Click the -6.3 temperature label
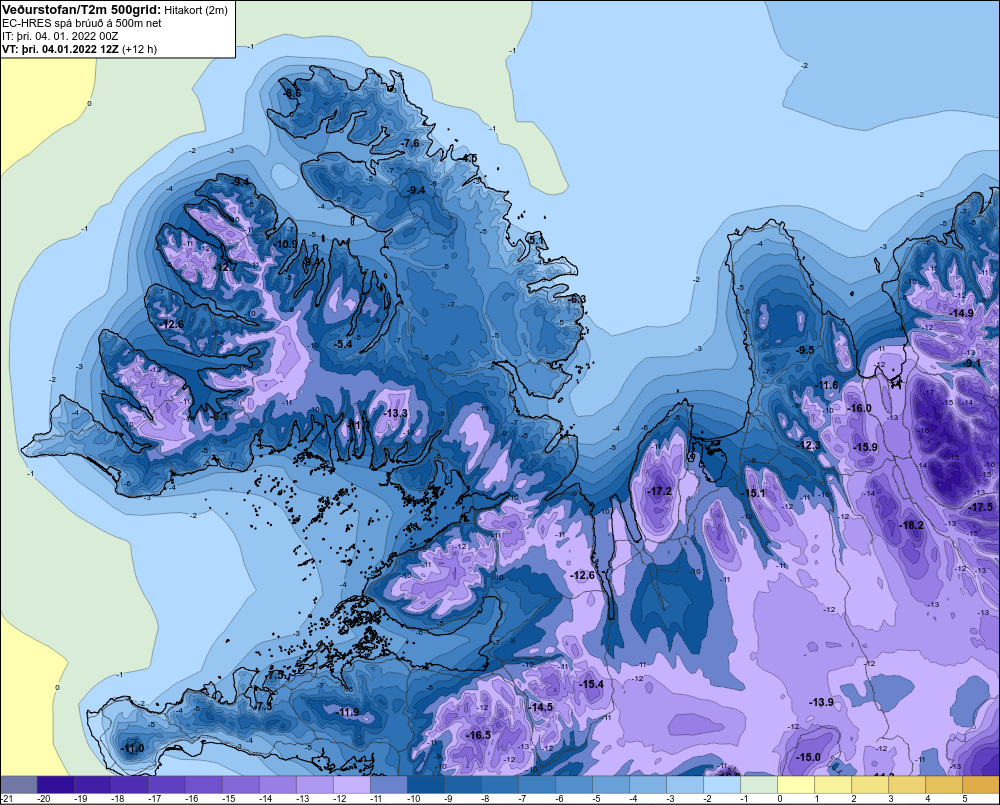 click(577, 299)
